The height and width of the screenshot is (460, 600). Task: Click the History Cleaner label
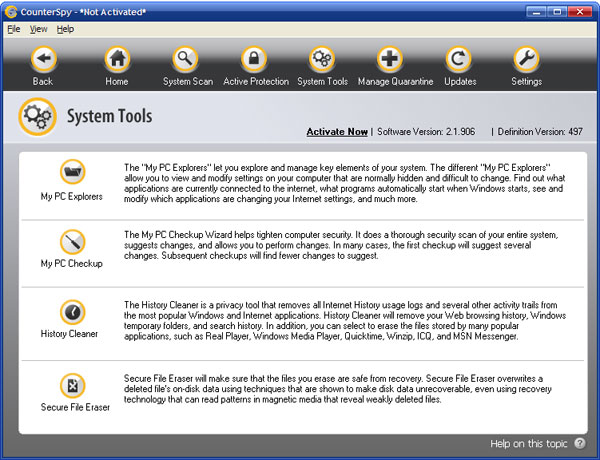(x=69, y=334)
